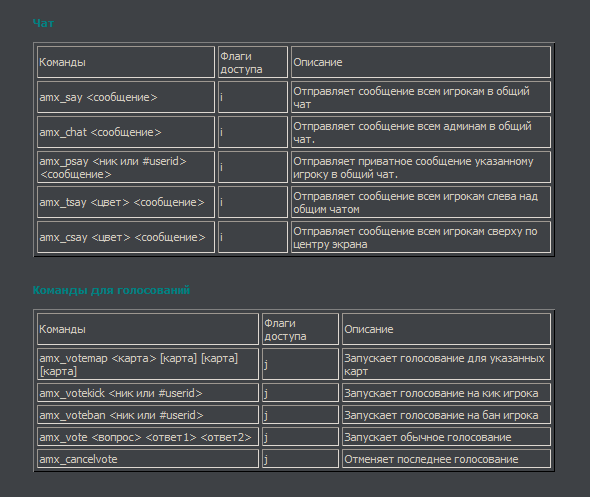Select the amx_say <сообщение> command cell
The image size is (590, 497).
[x=126, y=97]
